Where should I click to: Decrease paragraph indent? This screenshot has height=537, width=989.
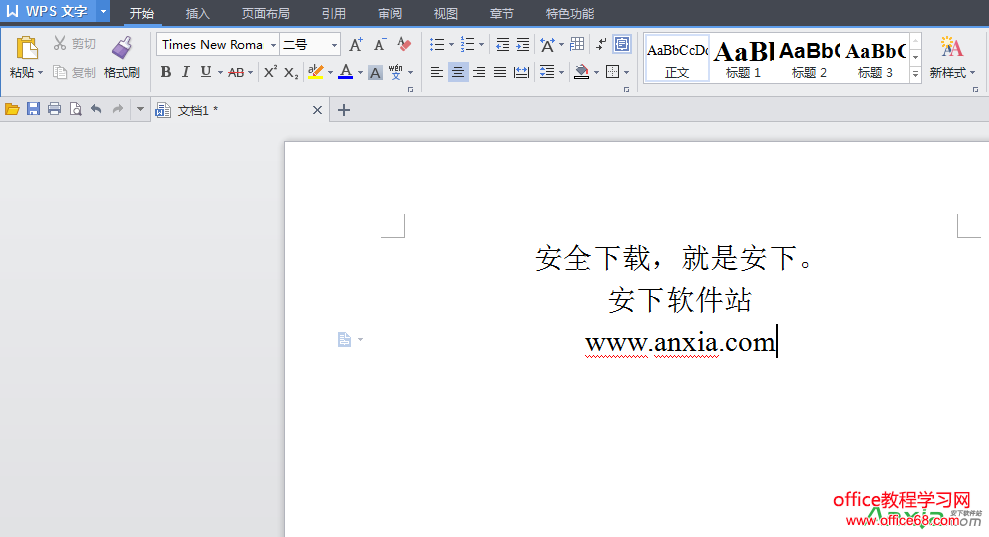503,44
